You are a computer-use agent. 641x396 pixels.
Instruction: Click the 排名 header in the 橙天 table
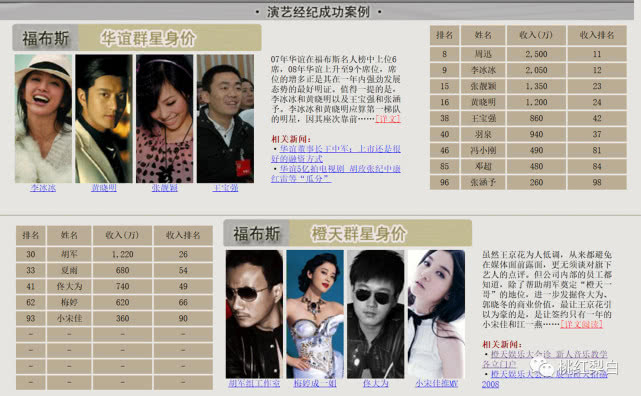click(31, 235)
